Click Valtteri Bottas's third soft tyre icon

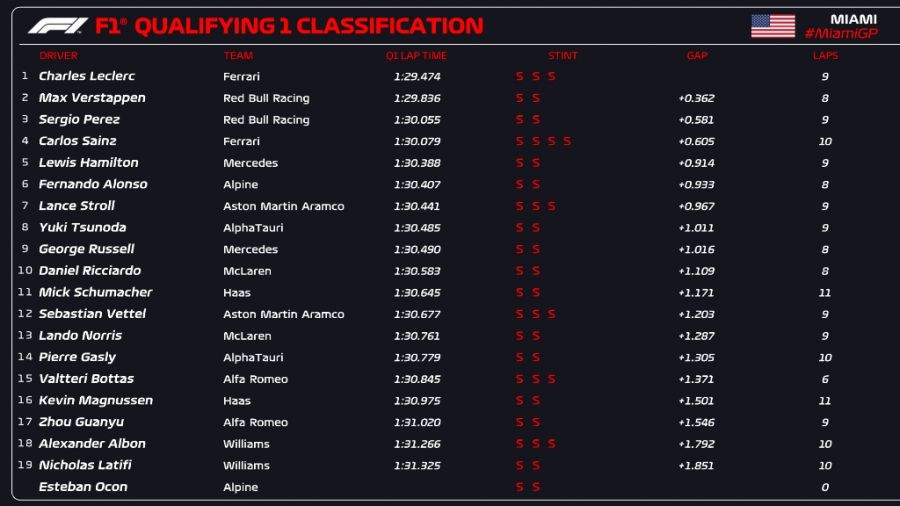551,379
